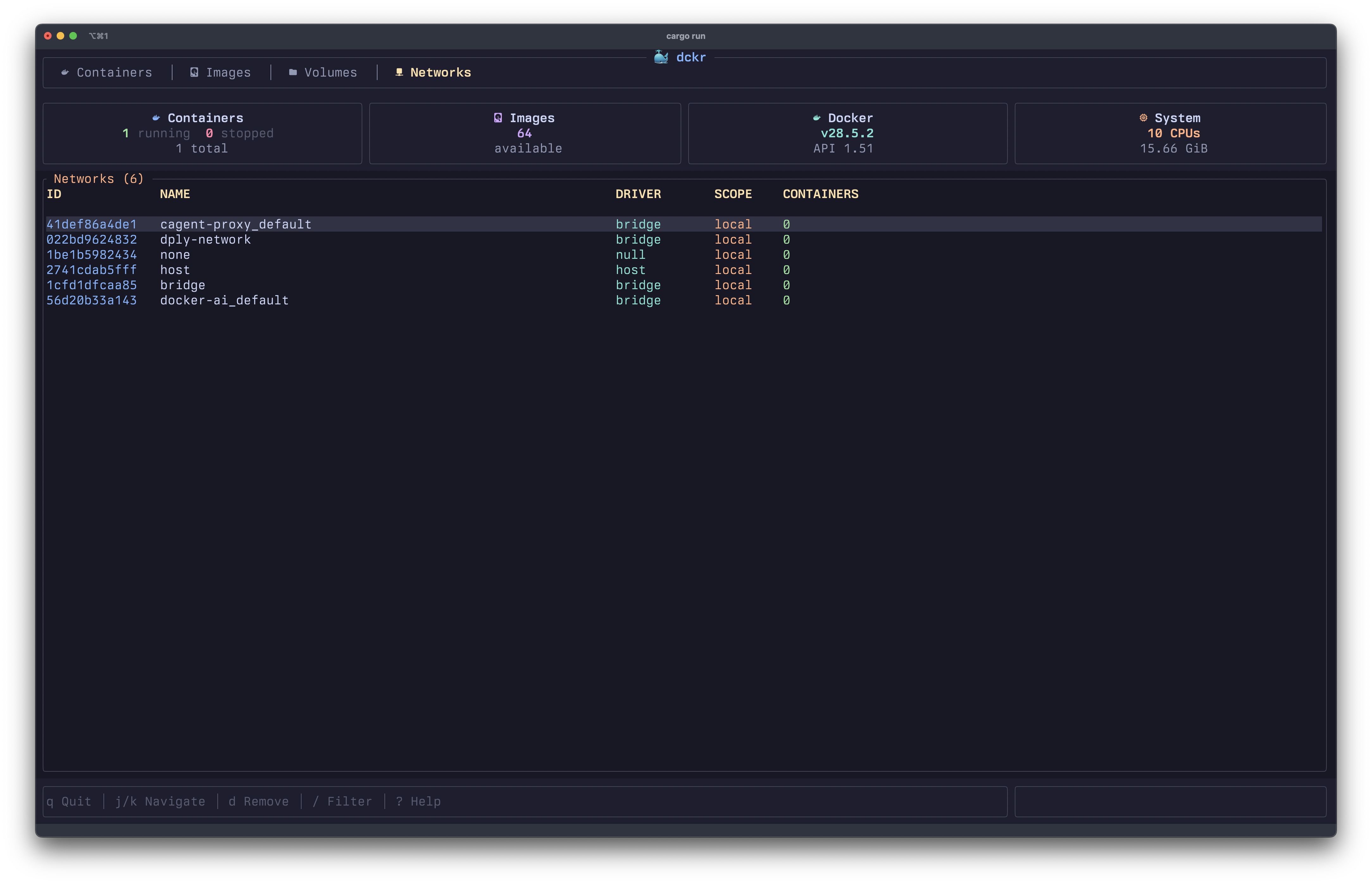Switch to the Volumes tab

pyautogui.click(x=330, y=72)
